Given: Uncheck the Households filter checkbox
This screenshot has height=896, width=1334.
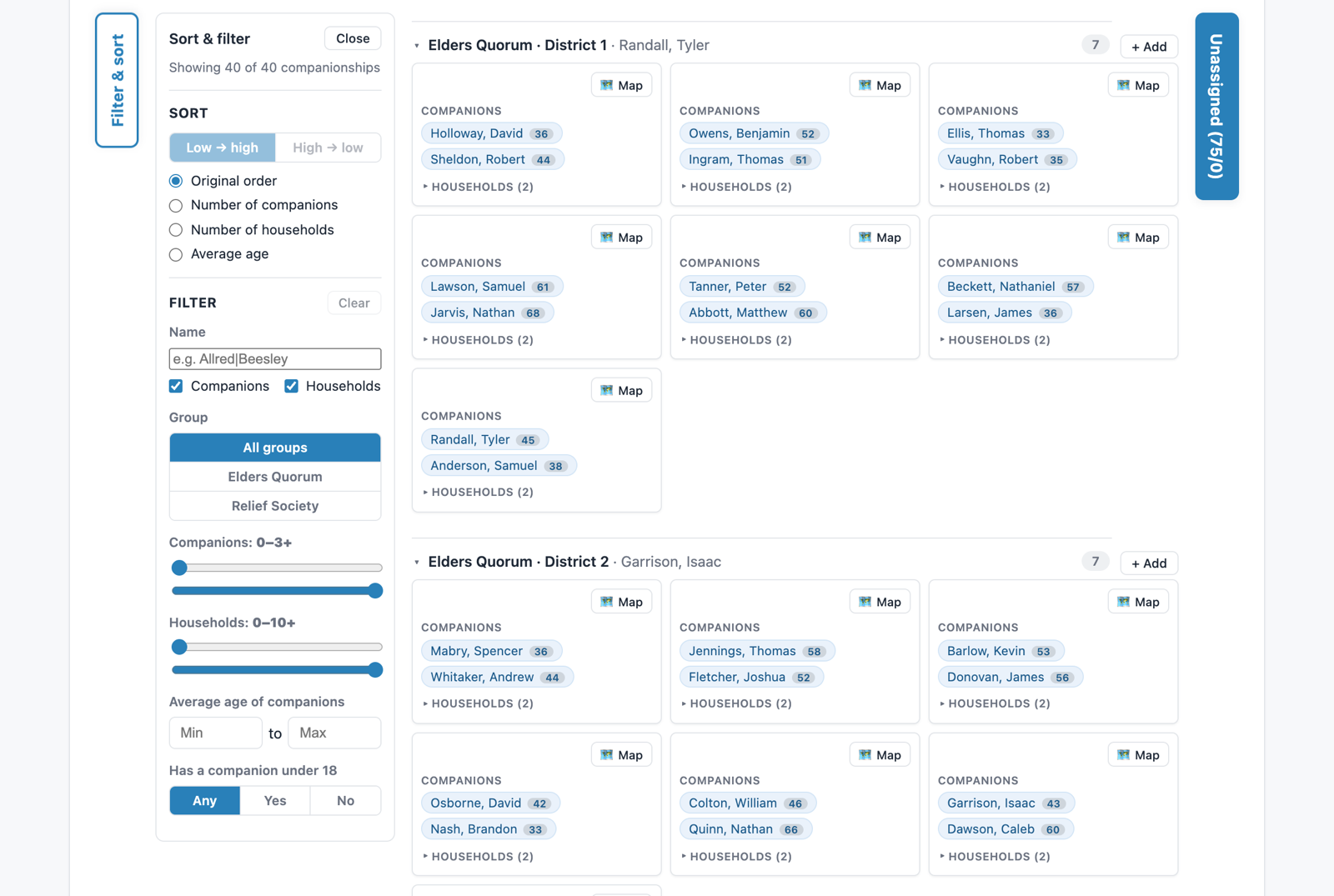Looking at the screenshot, I should tap(291, 386).
